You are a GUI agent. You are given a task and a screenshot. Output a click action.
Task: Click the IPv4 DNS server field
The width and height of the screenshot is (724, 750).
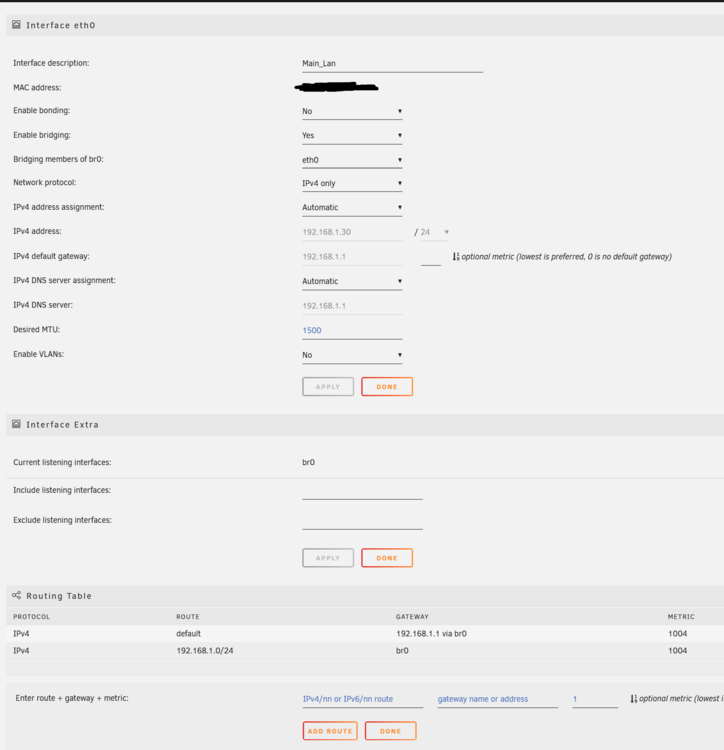[x=352, y=306]
